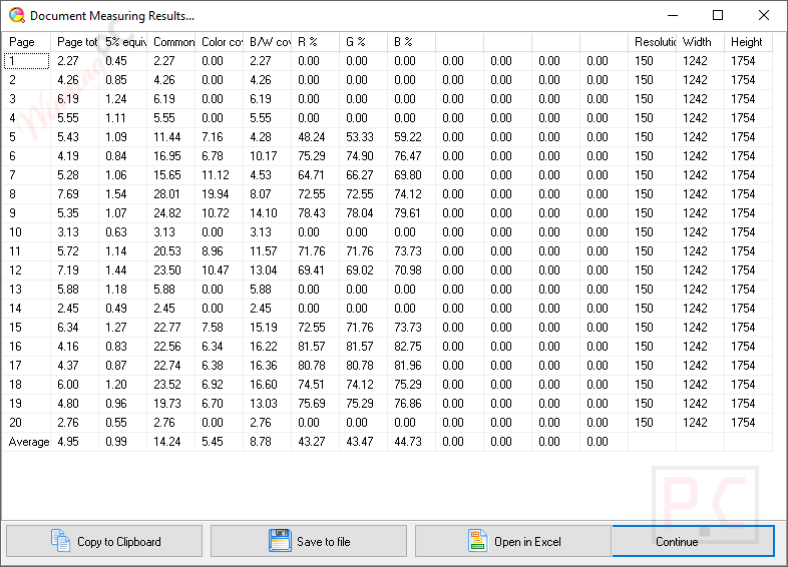Click the Width column header
Image resolution: width=788 pixels, height=567 pixels.
[x=701, y=42]
